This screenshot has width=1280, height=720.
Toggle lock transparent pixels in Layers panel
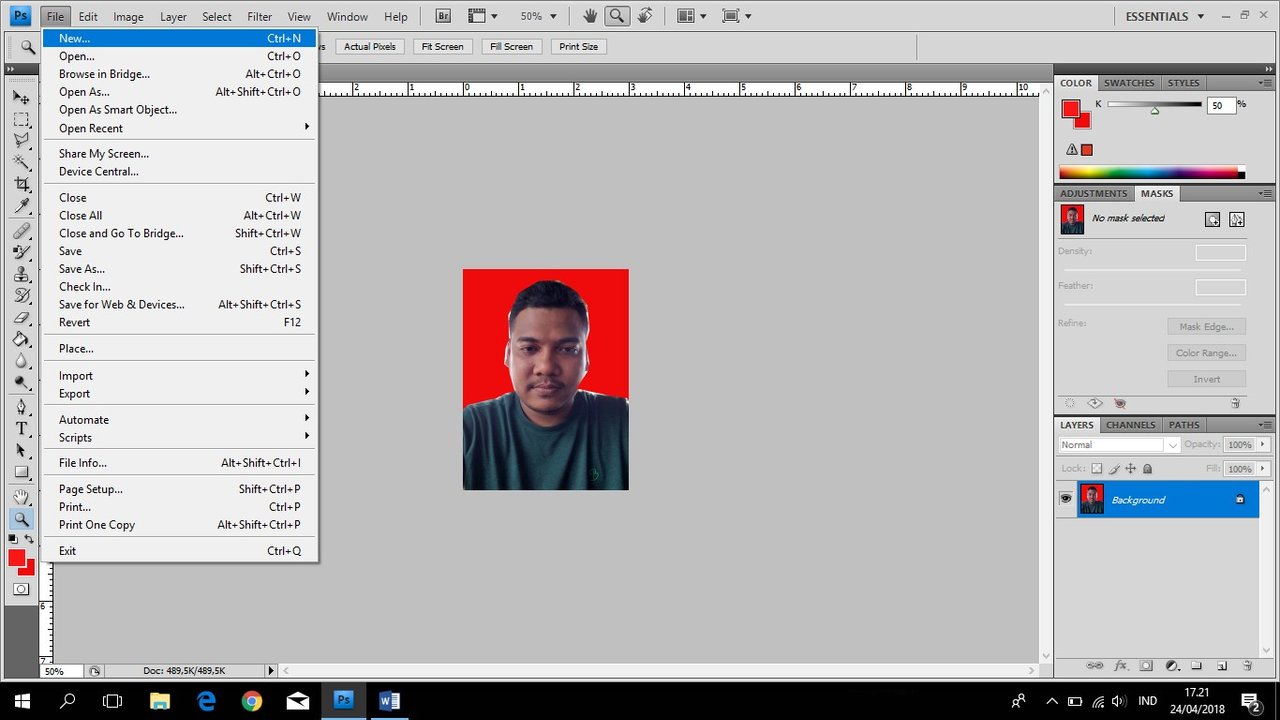click(1096, 469)
